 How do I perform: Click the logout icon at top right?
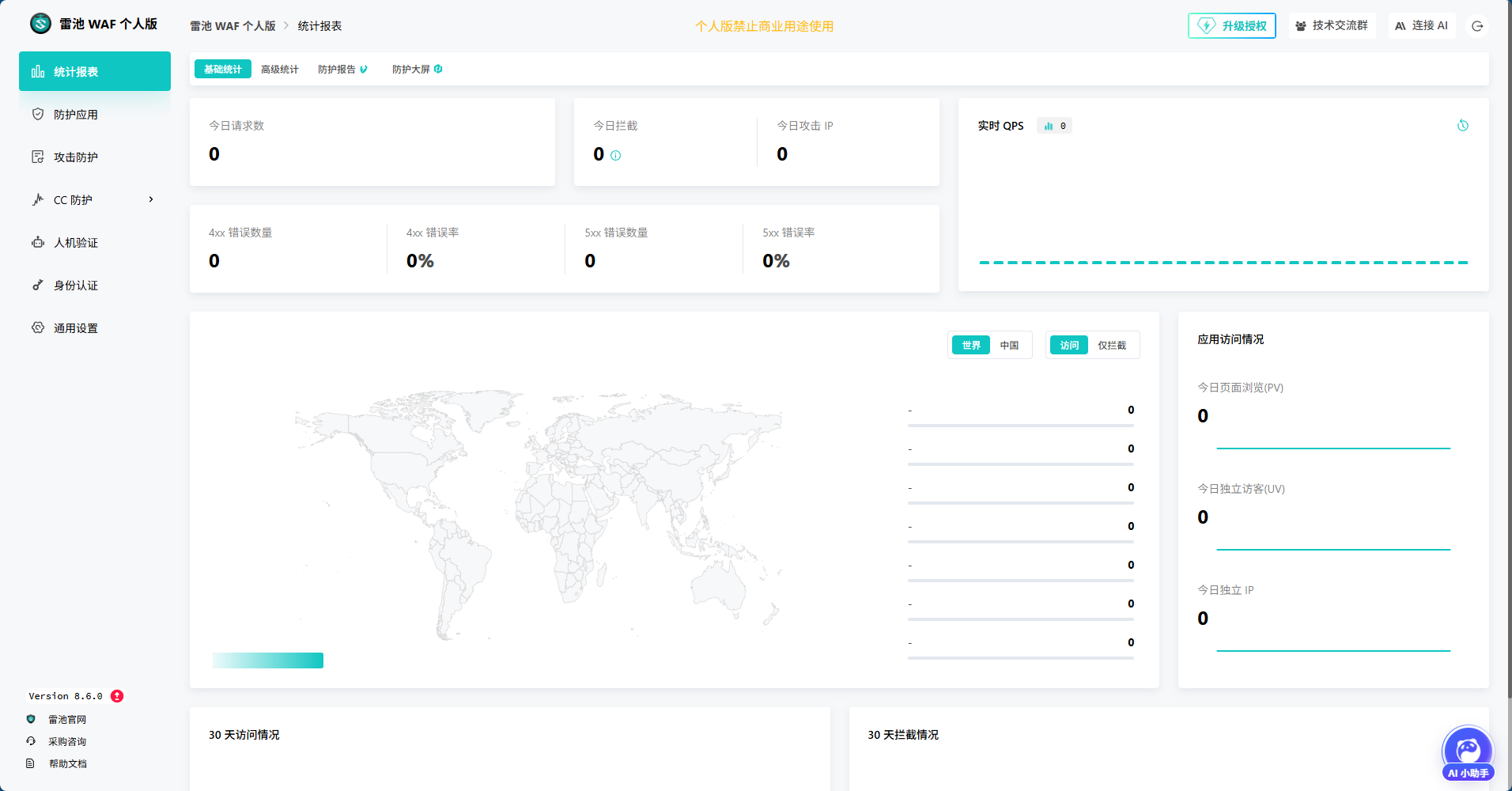click(1477, 26)
